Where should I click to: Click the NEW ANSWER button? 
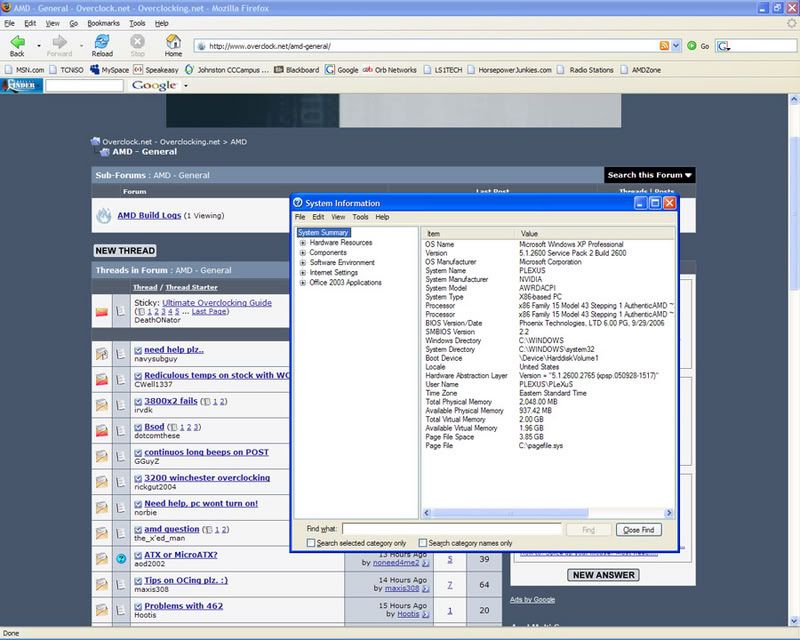coord(604,575)
